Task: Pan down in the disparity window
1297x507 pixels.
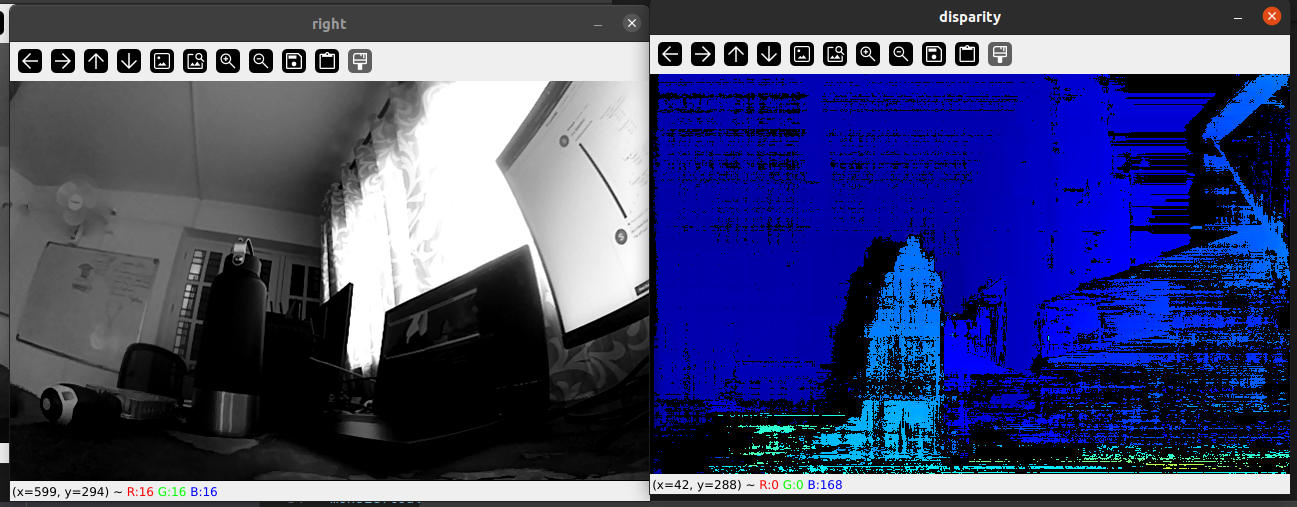Action: [x=769, y=54]
